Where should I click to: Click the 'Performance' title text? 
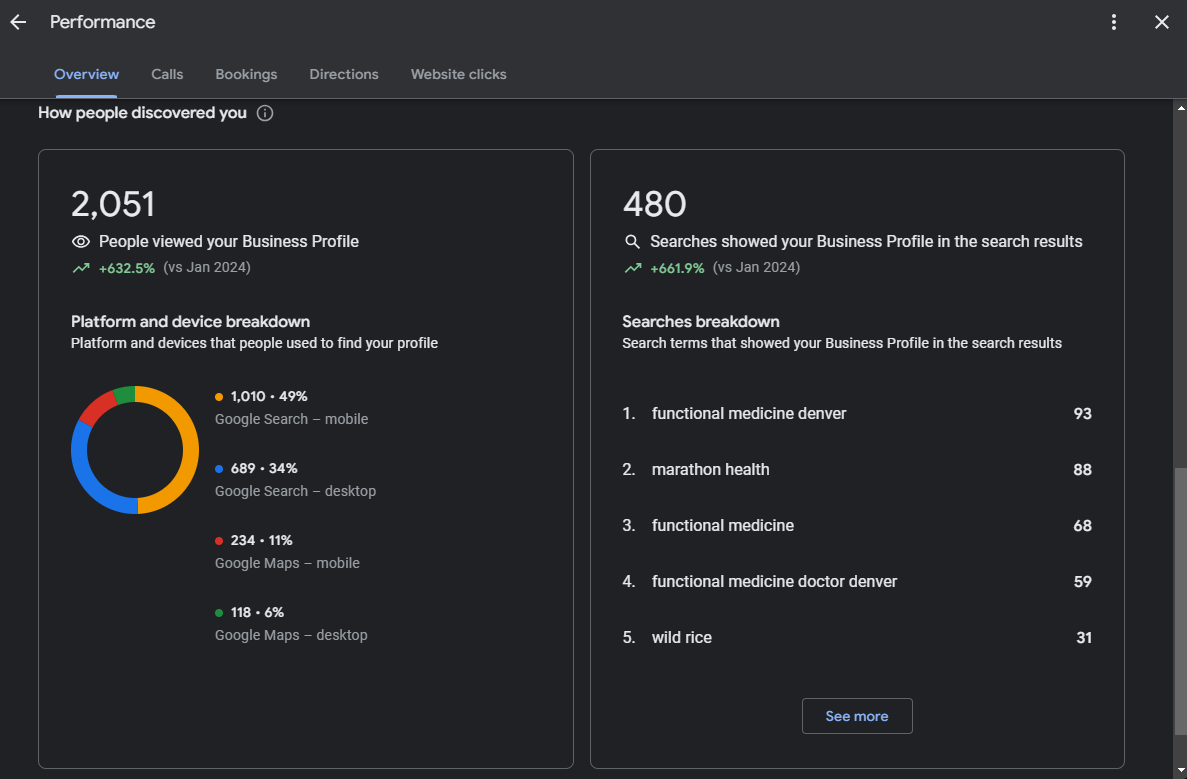pyautogui.click(x=102, y=22)
